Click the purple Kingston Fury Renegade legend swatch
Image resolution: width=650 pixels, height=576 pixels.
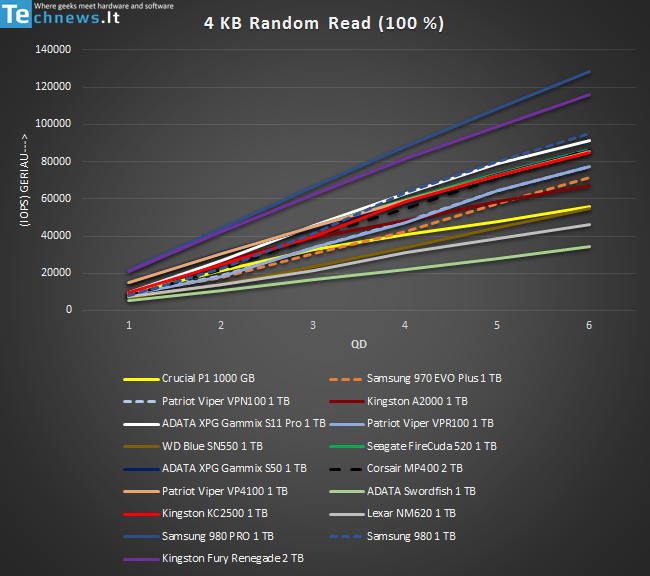pos(141,559)
